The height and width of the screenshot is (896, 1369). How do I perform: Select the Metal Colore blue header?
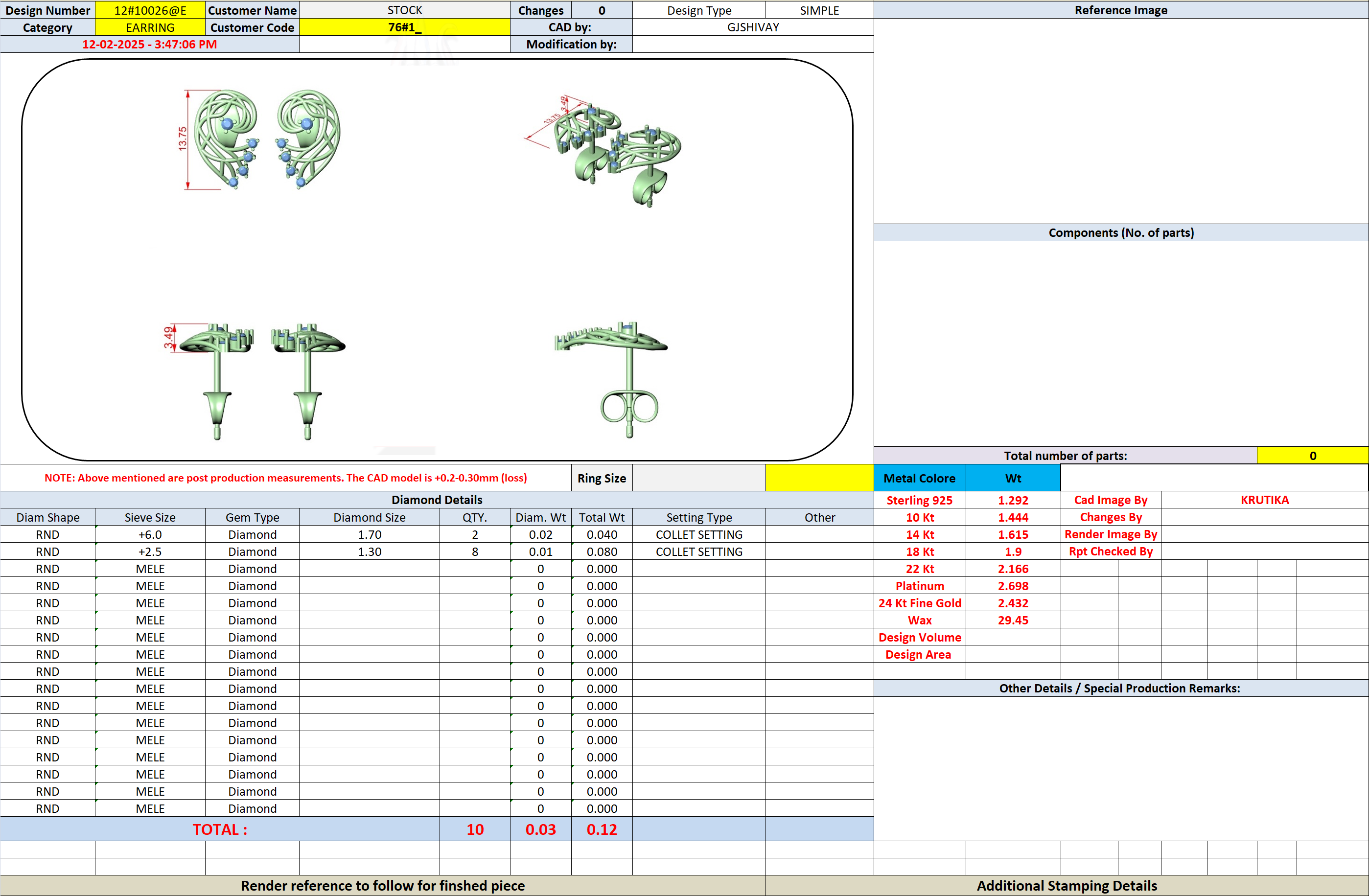pos(919,478)
